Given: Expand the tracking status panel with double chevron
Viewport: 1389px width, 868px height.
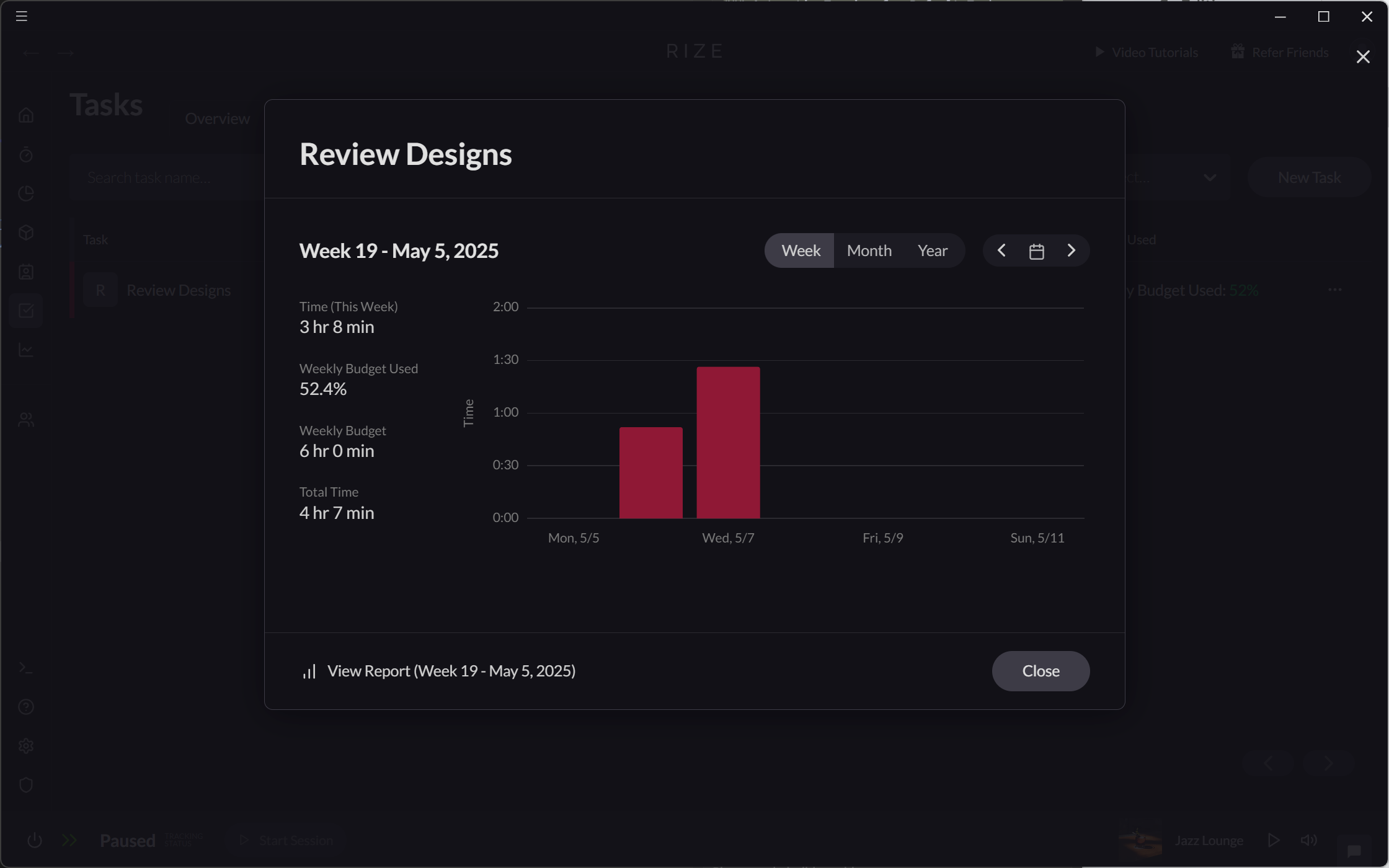Looking at the screenshot, I should tap(69, 840).
